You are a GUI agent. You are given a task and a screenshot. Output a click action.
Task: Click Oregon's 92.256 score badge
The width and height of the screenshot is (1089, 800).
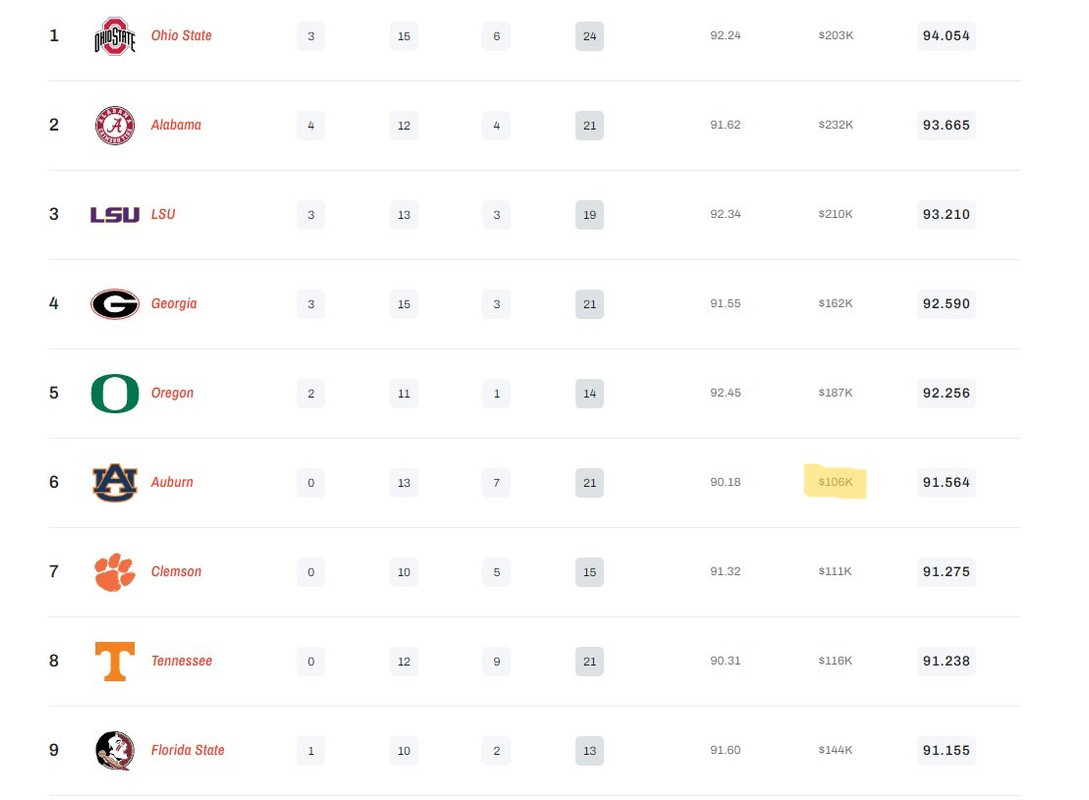click(x=946, y=393)
